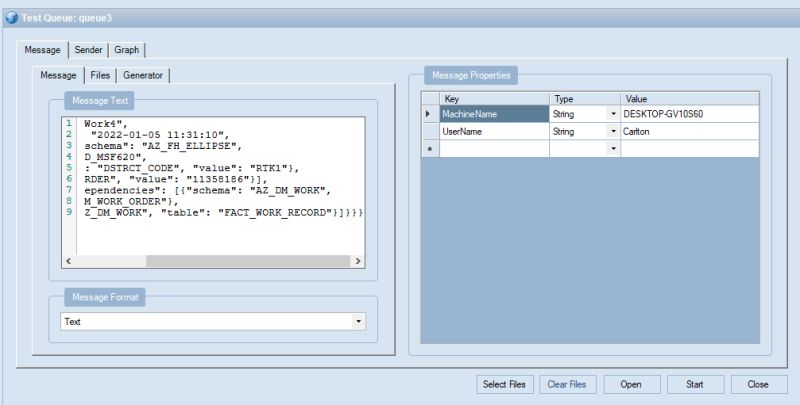Click the Open button
The image size is (800, 405).
coord(631,384)
